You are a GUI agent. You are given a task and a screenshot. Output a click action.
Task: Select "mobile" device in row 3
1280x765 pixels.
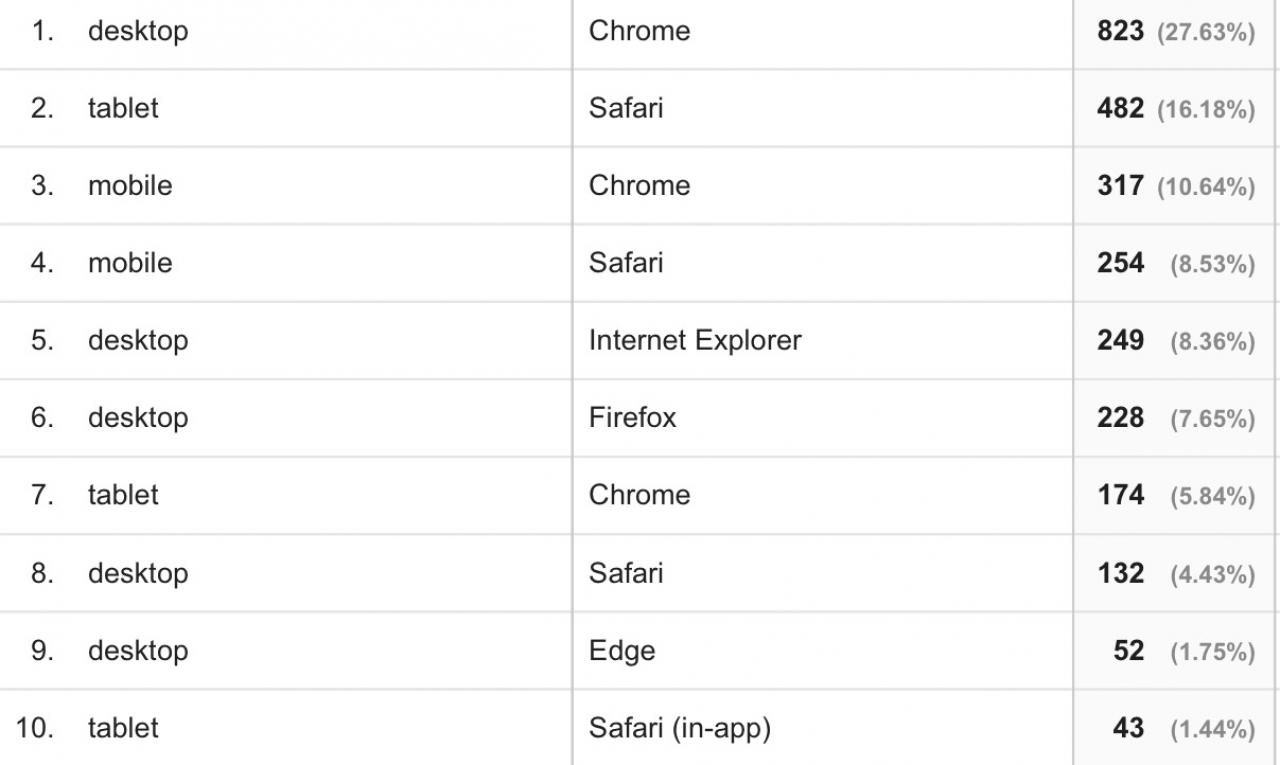pyautogui.click(x=130, y=186)
